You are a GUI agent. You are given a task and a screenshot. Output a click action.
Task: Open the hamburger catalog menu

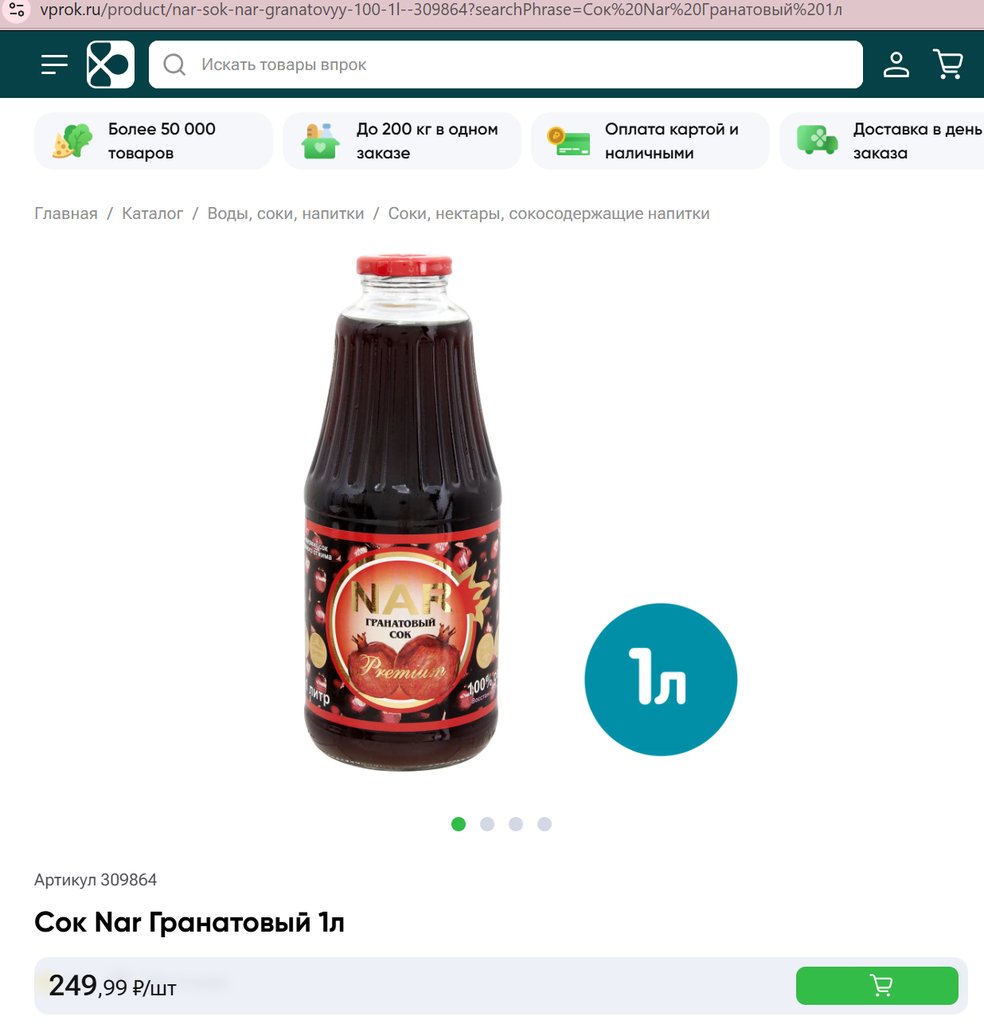click(54, 65)
